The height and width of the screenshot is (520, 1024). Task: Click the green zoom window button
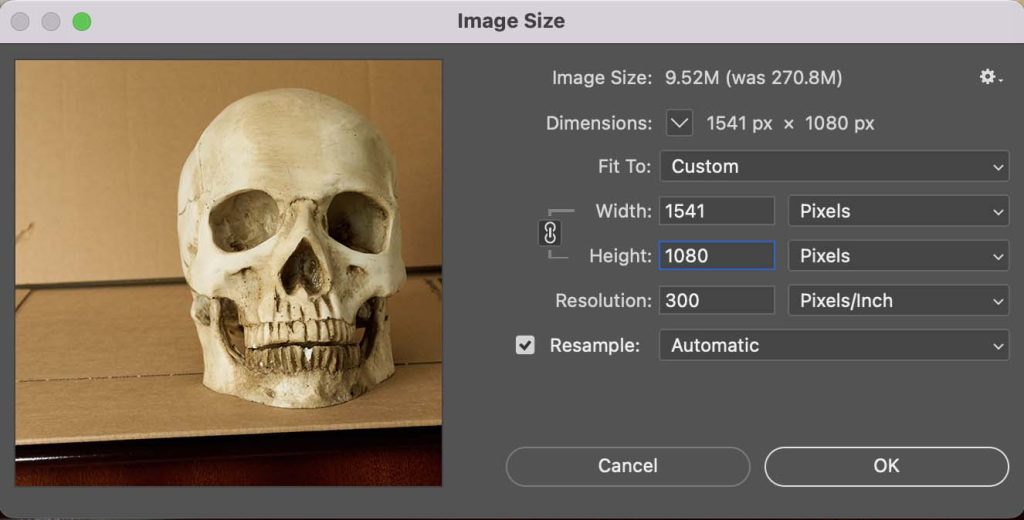81,21
